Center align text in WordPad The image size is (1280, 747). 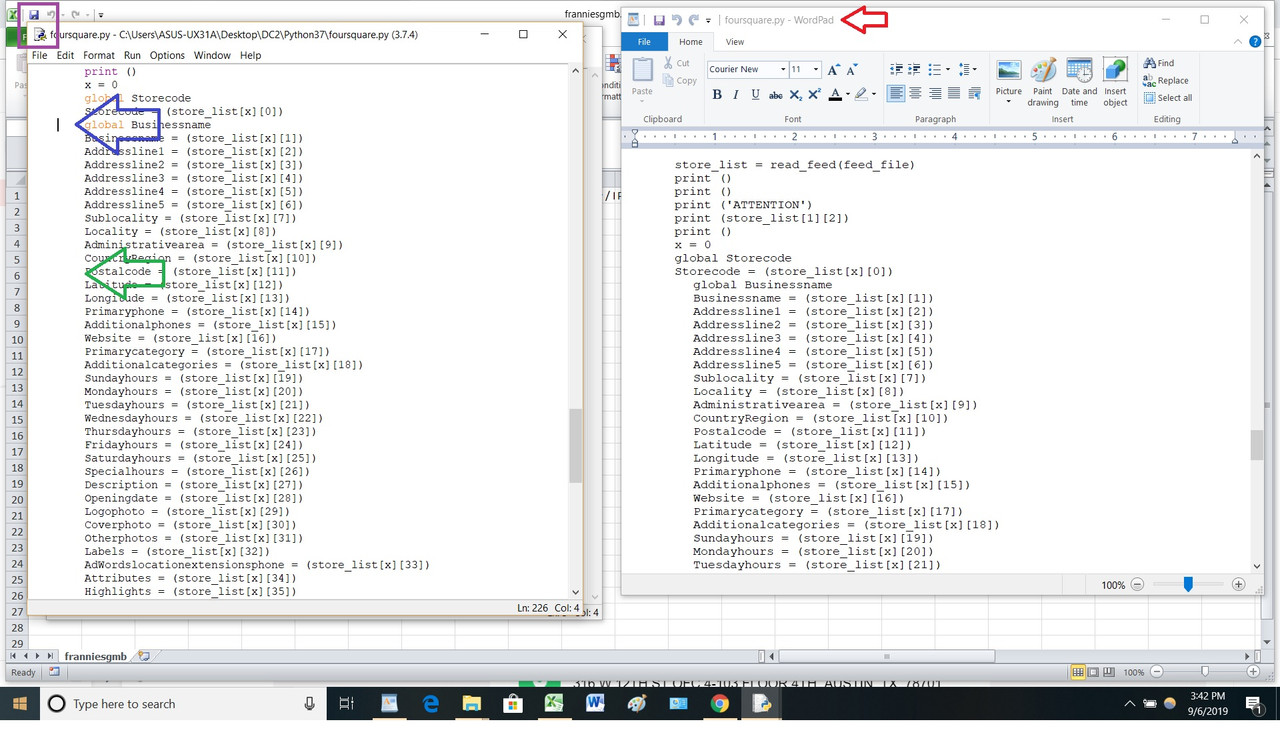(x=916, y=94)
